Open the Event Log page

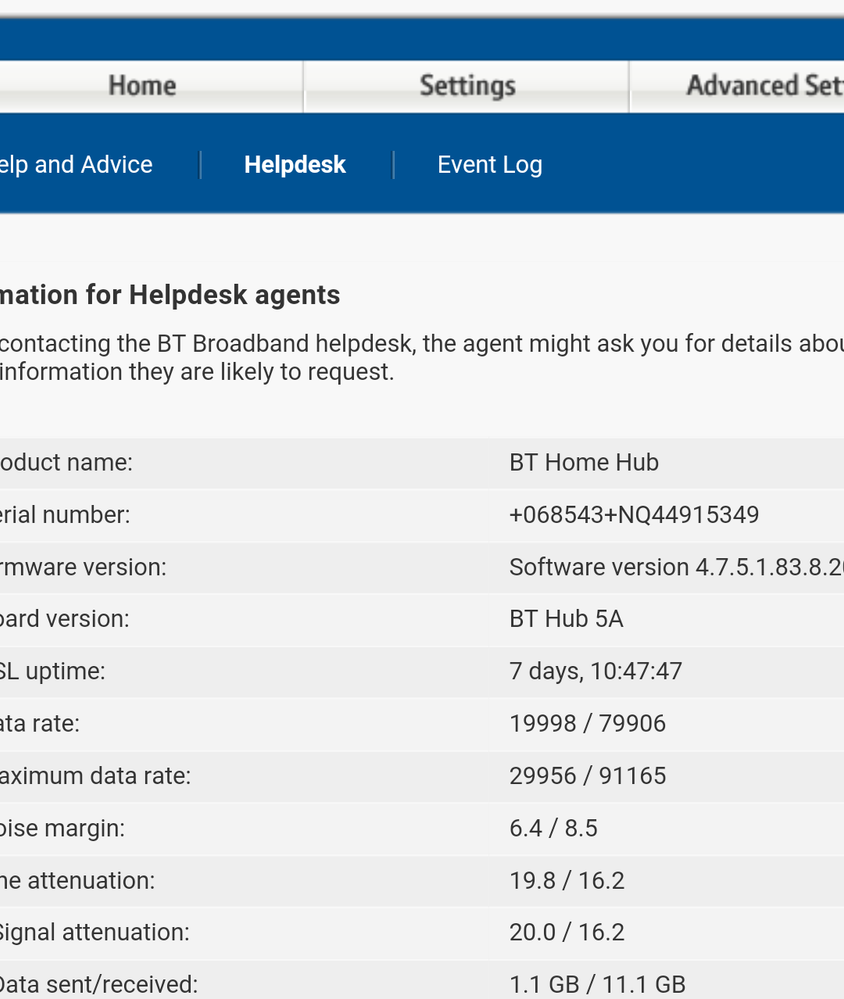tap(490, 165)
